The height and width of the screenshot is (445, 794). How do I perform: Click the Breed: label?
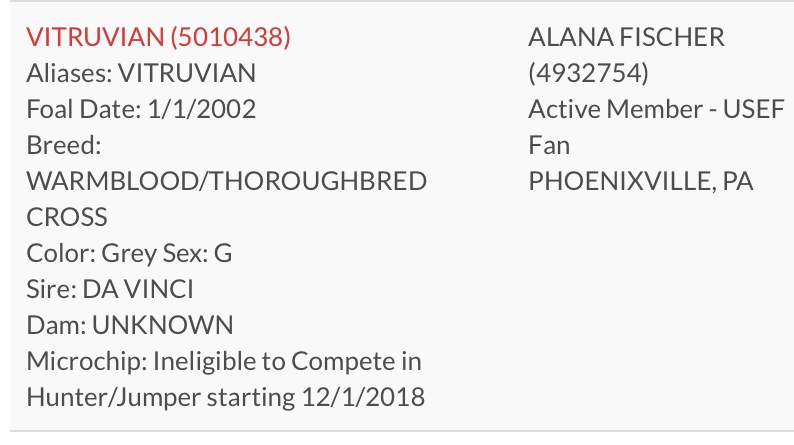point(64,145)
